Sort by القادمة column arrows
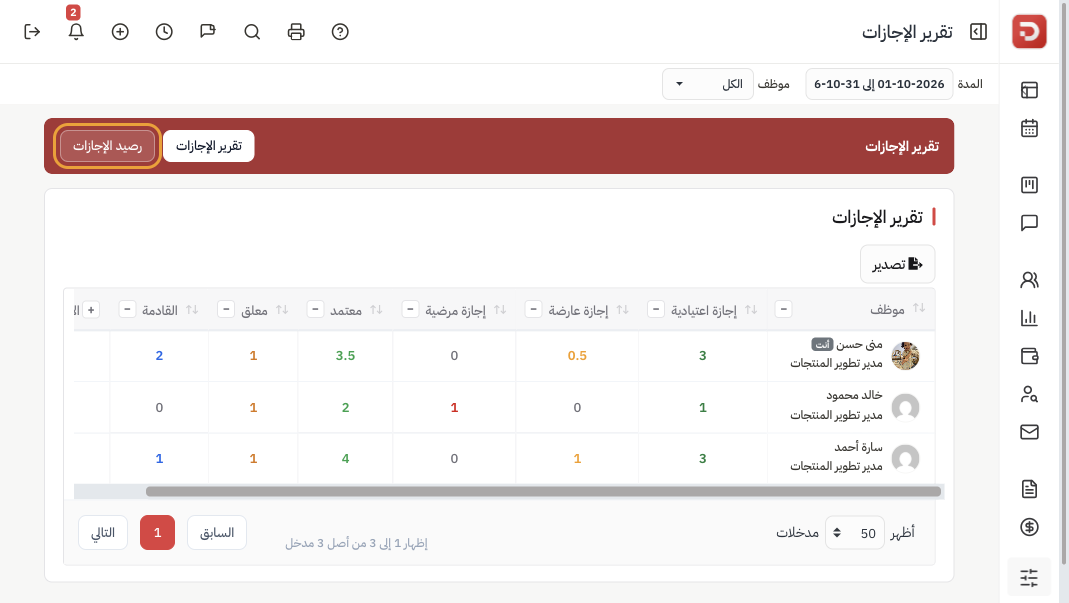Image resolution: width=1069 pixels, height=603 pixels. click(x=192, y=310)
